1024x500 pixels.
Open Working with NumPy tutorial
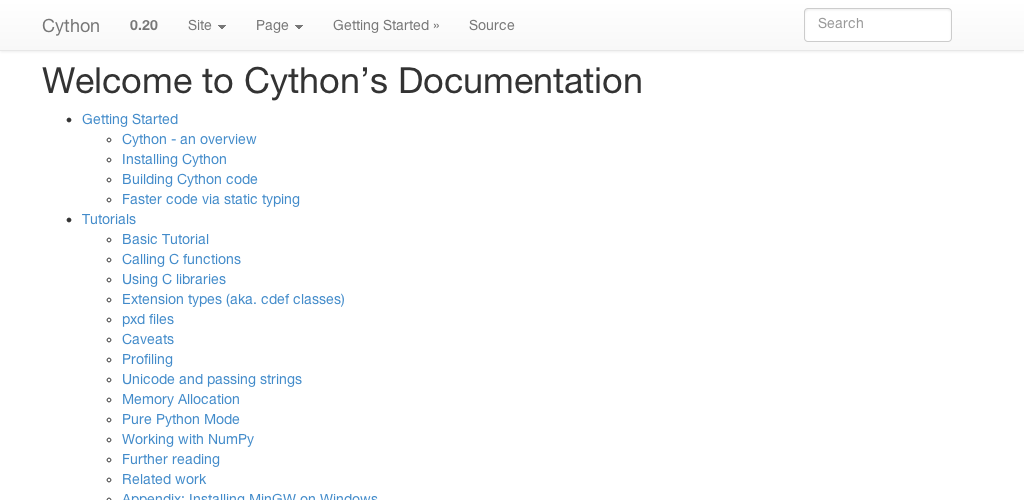(188, 439)
